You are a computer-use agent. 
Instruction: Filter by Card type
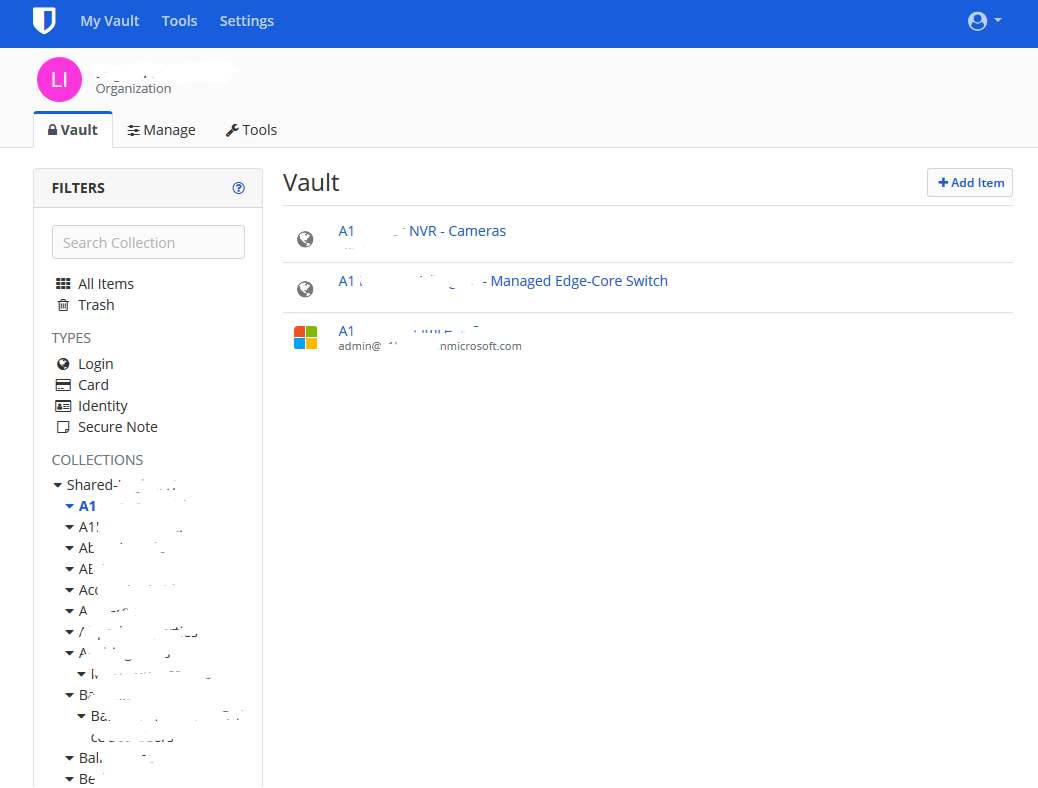(93, 385)
